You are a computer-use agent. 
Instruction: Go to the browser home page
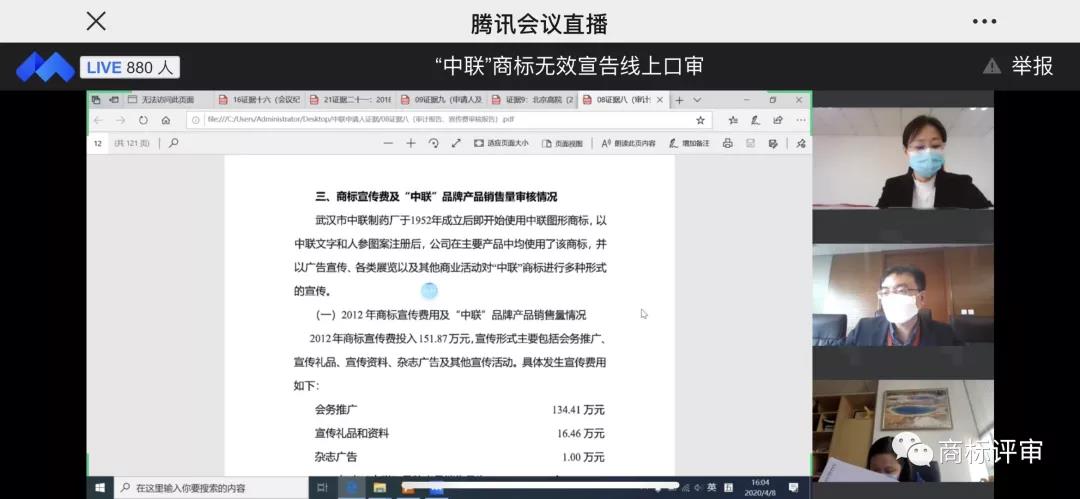coord(166,120)
